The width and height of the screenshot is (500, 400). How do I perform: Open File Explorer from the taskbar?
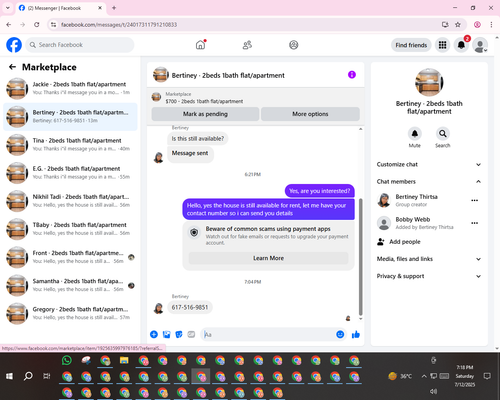click(124, 360)
